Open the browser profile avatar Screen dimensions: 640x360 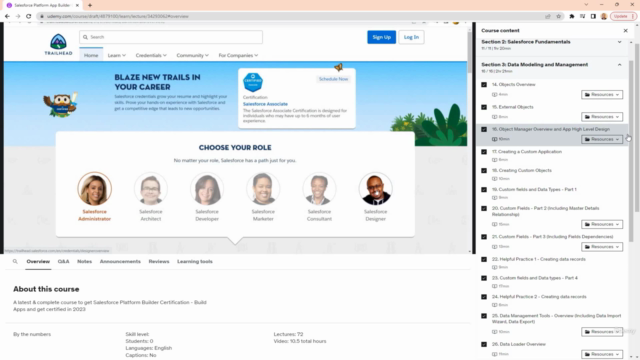coord(604,16)
